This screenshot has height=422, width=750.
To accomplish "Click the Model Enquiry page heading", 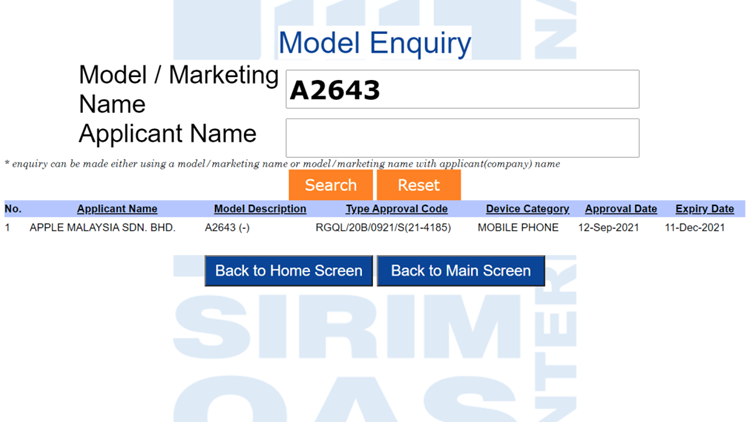I will click(375, 43).
